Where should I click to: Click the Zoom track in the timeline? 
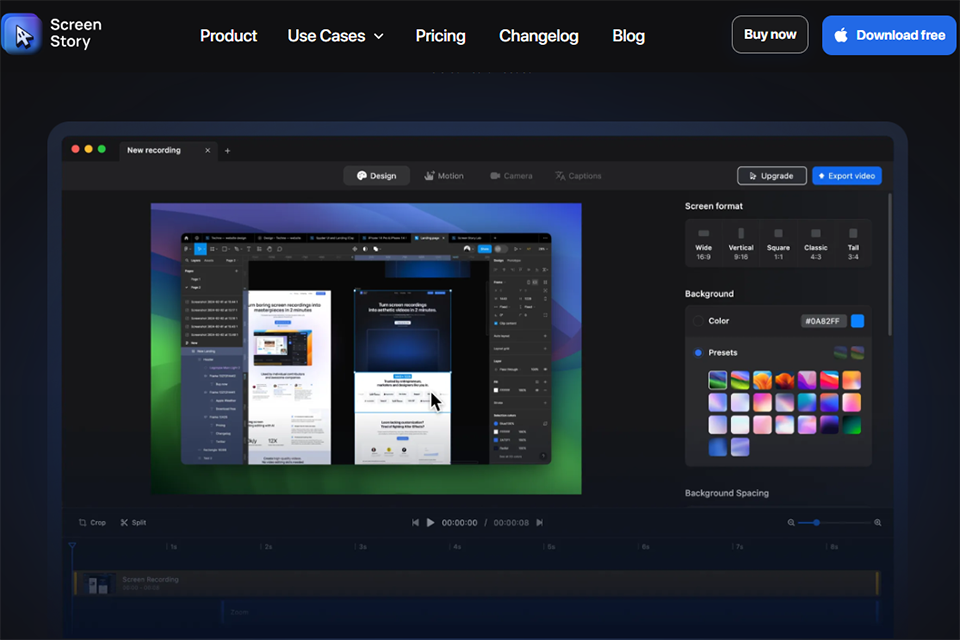pyautogui.click(x=550, y=612)
